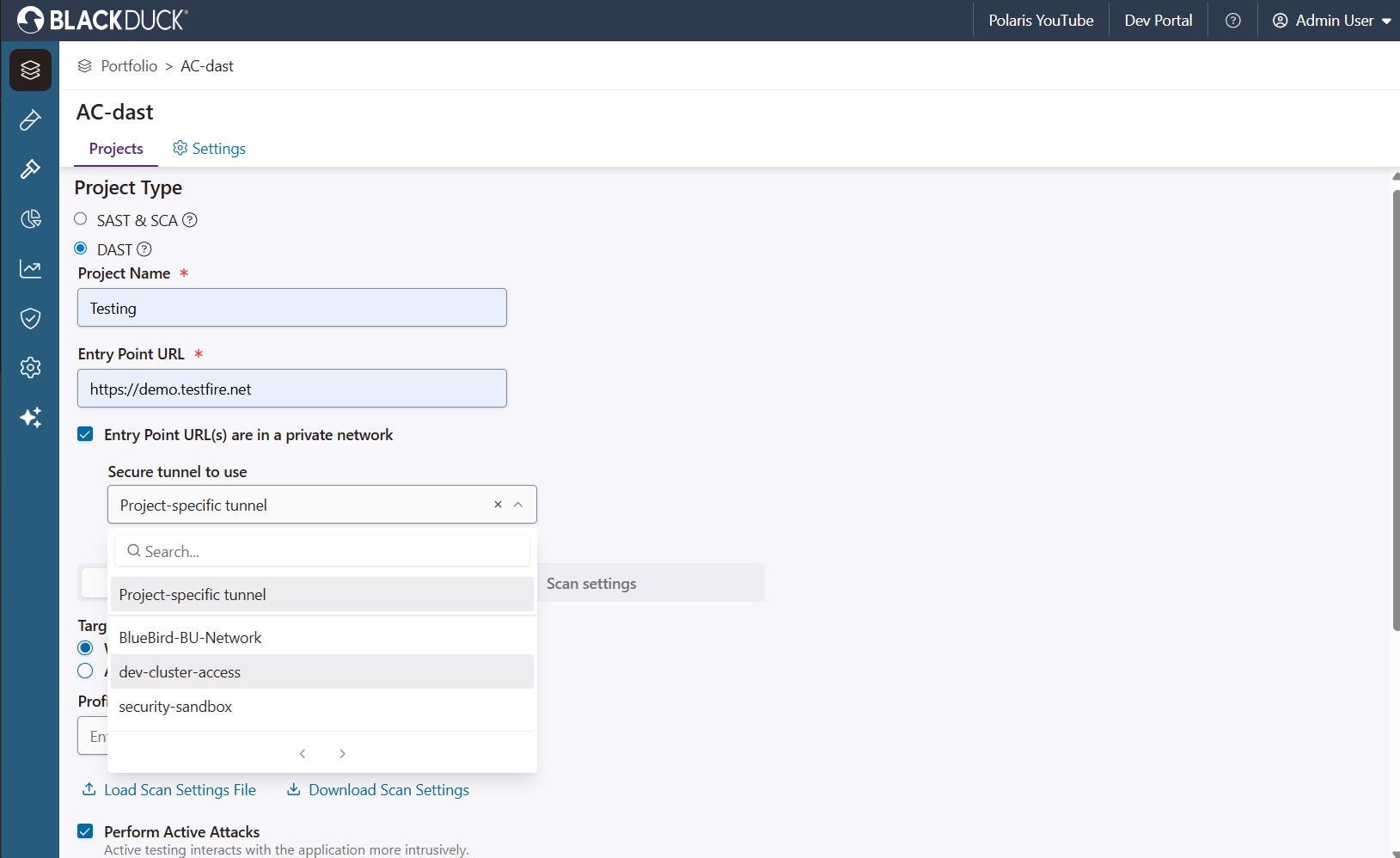Navigate to Portfolio breadcrumb
This screenshot has height=858, width=1400.
[x=129, y=66]
